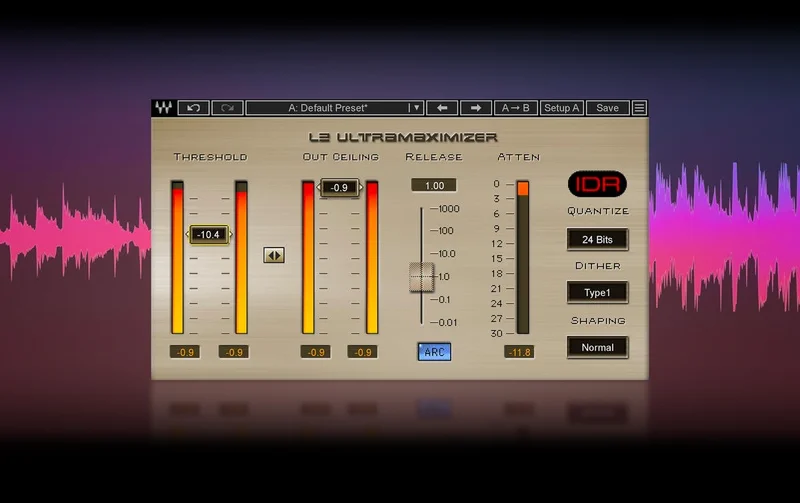Viewport: 800px width, 503px height.
Task: Open the Default Preset dropdown
Action: pos(334,108)
